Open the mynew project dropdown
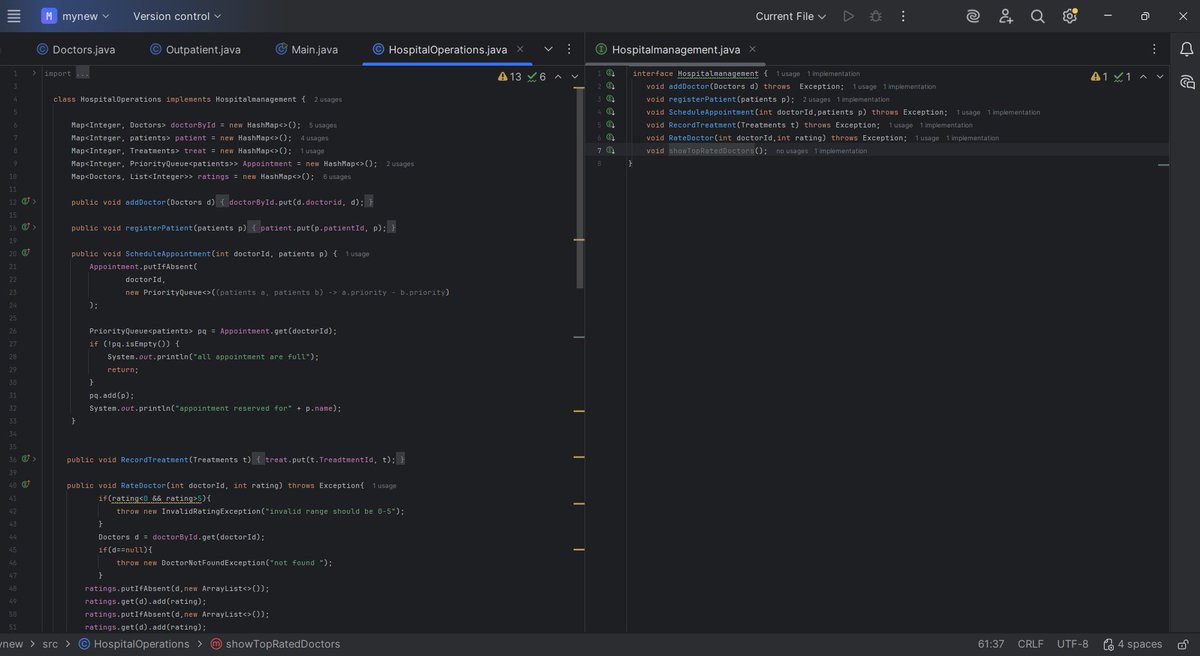This screenshot has width=1200, height=656. 76,16
